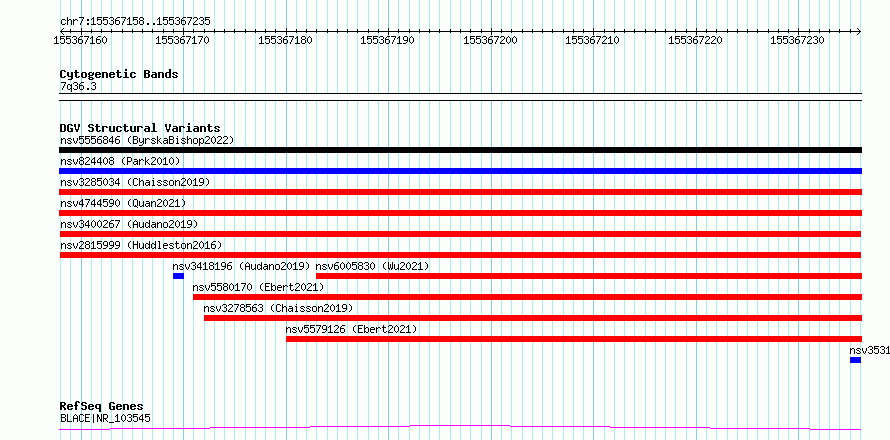Click ruler position 155367210
Viewport: 890px width, 440px height.
coord(593,40)
